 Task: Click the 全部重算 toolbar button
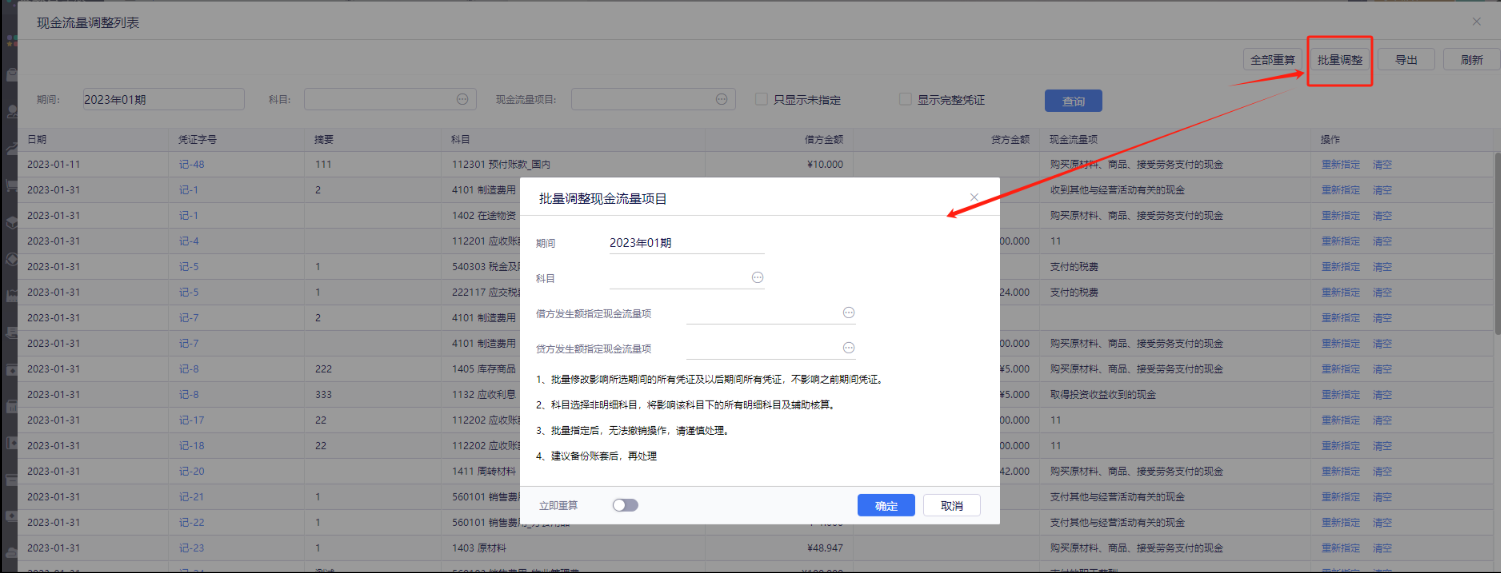tap(1272, 60)
